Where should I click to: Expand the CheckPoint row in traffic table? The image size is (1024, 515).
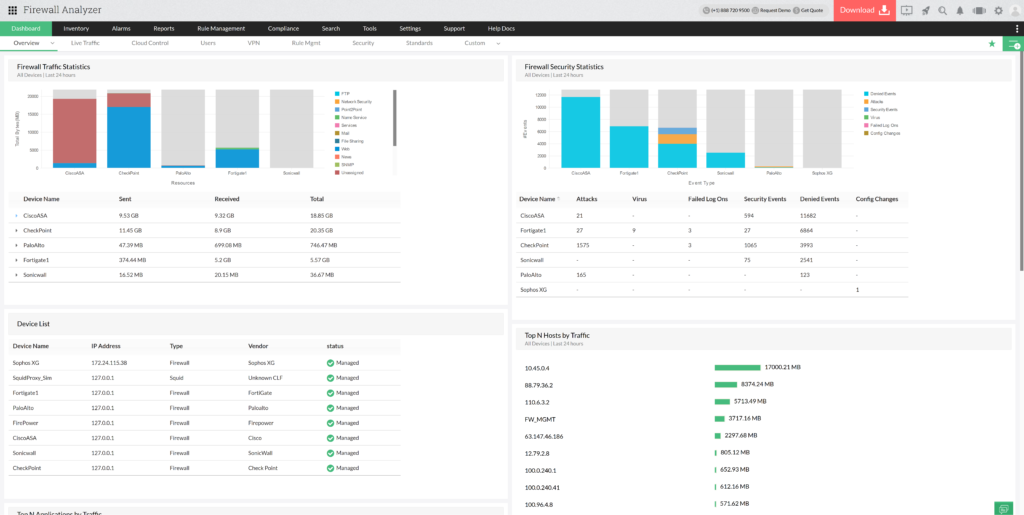point(16,230)
